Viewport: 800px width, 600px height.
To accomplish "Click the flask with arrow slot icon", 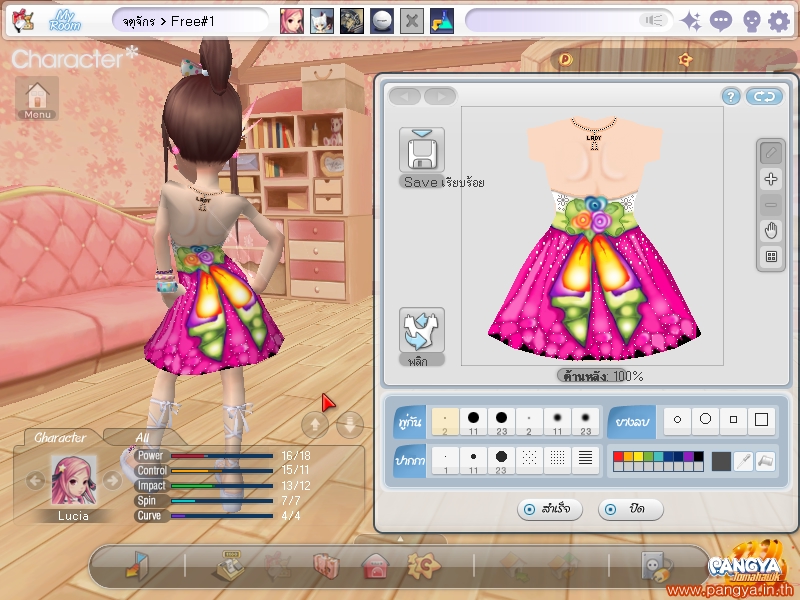I will click(x=442, y=21).
